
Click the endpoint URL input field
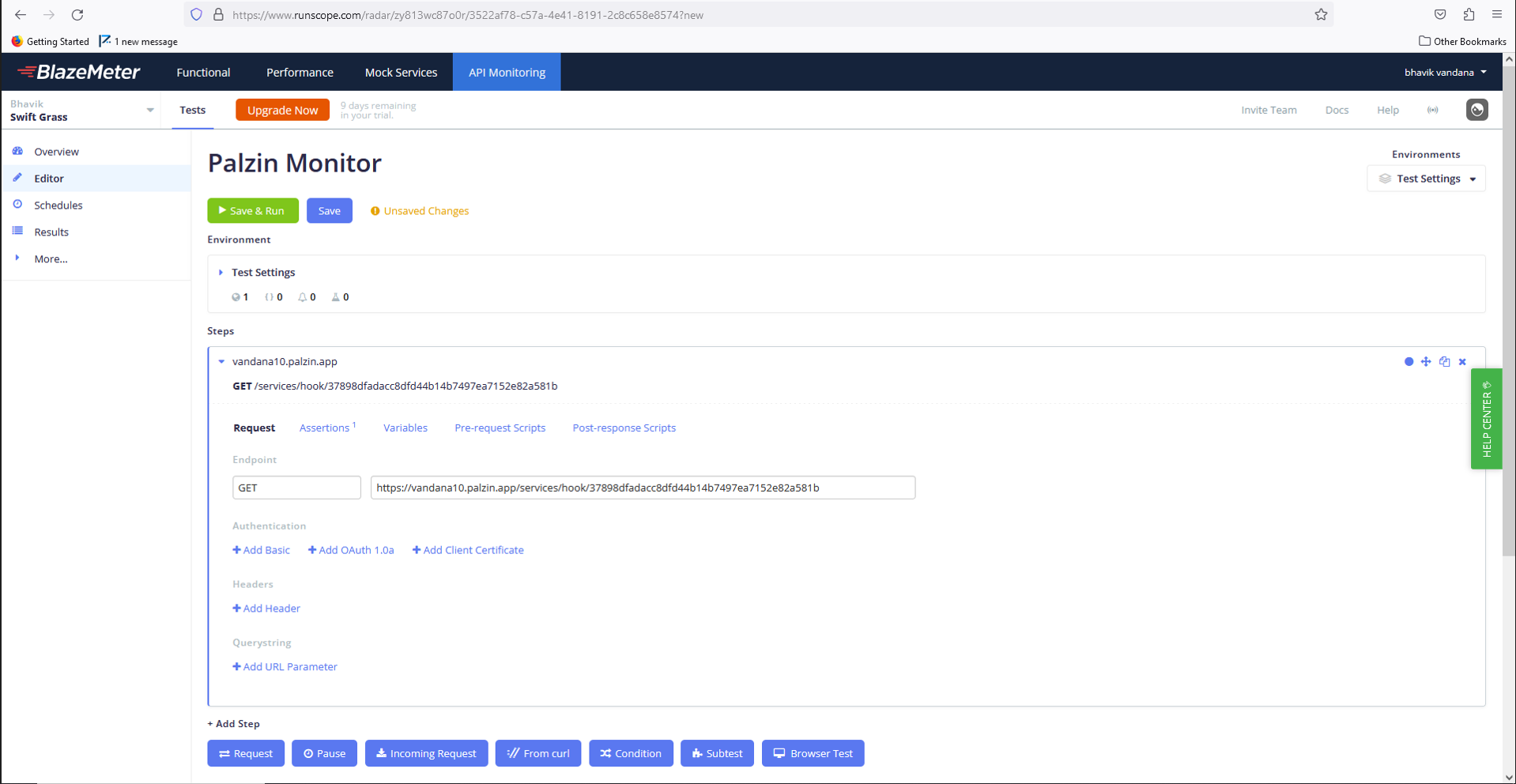[643, 488]
